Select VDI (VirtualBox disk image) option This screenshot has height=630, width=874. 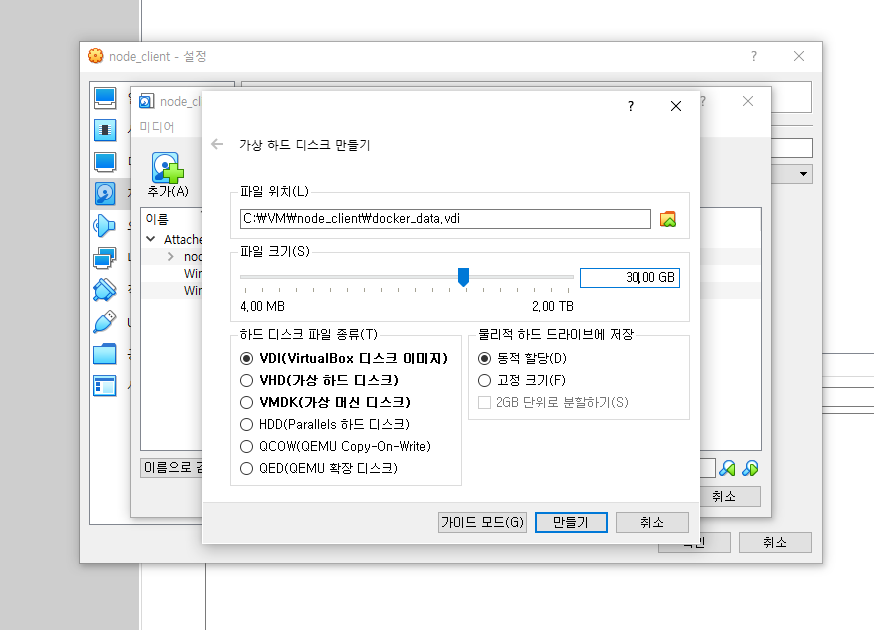[344, 358]
